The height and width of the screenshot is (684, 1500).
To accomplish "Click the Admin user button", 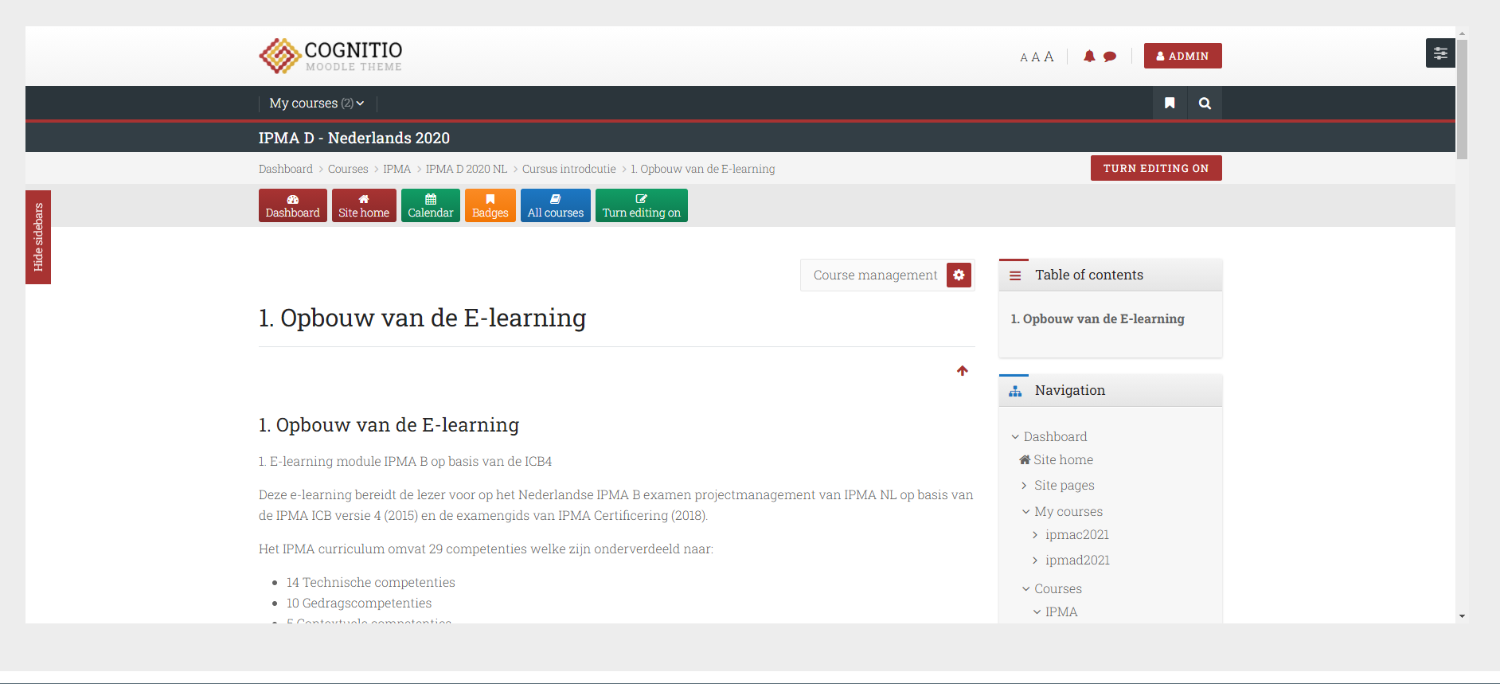I will pos(1182,56).
